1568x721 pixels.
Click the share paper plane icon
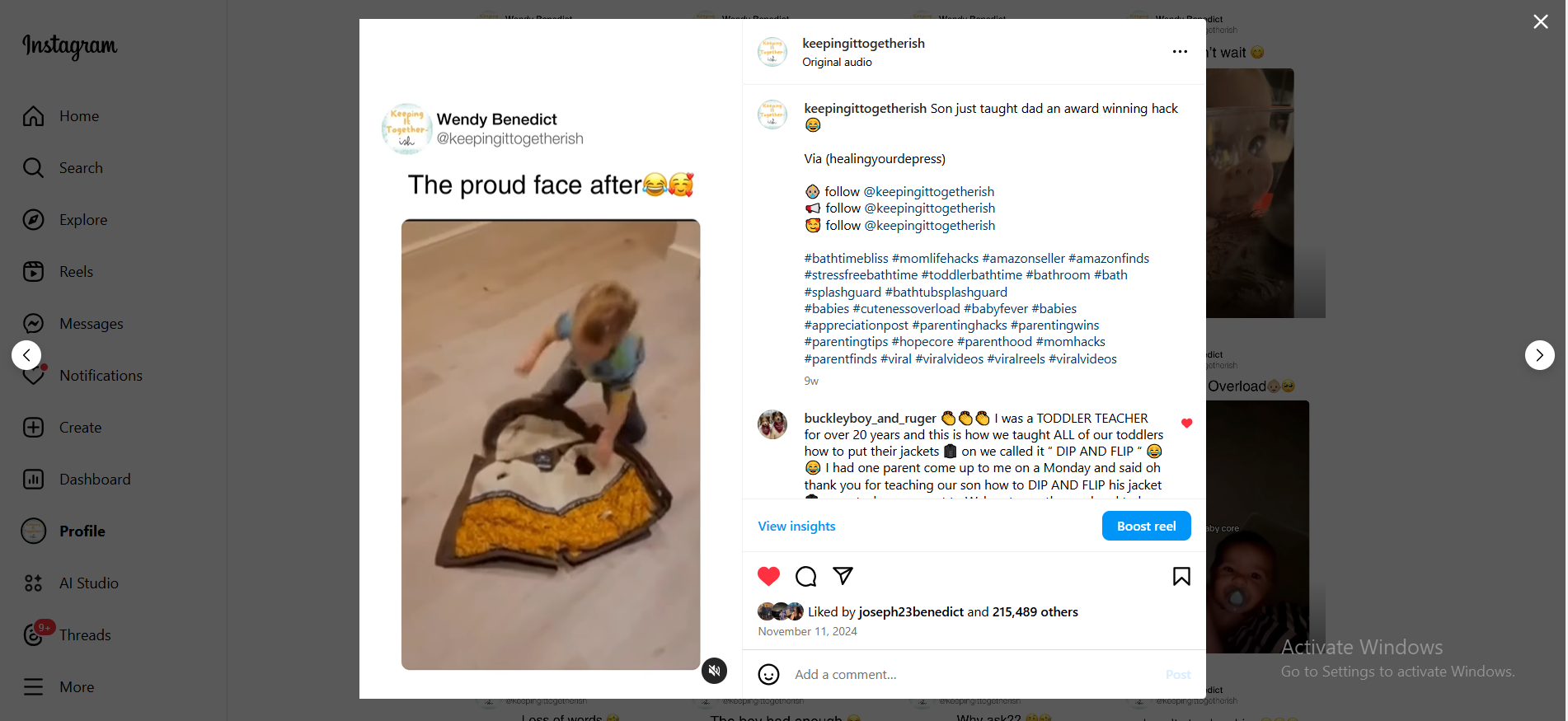coord(843,576)
